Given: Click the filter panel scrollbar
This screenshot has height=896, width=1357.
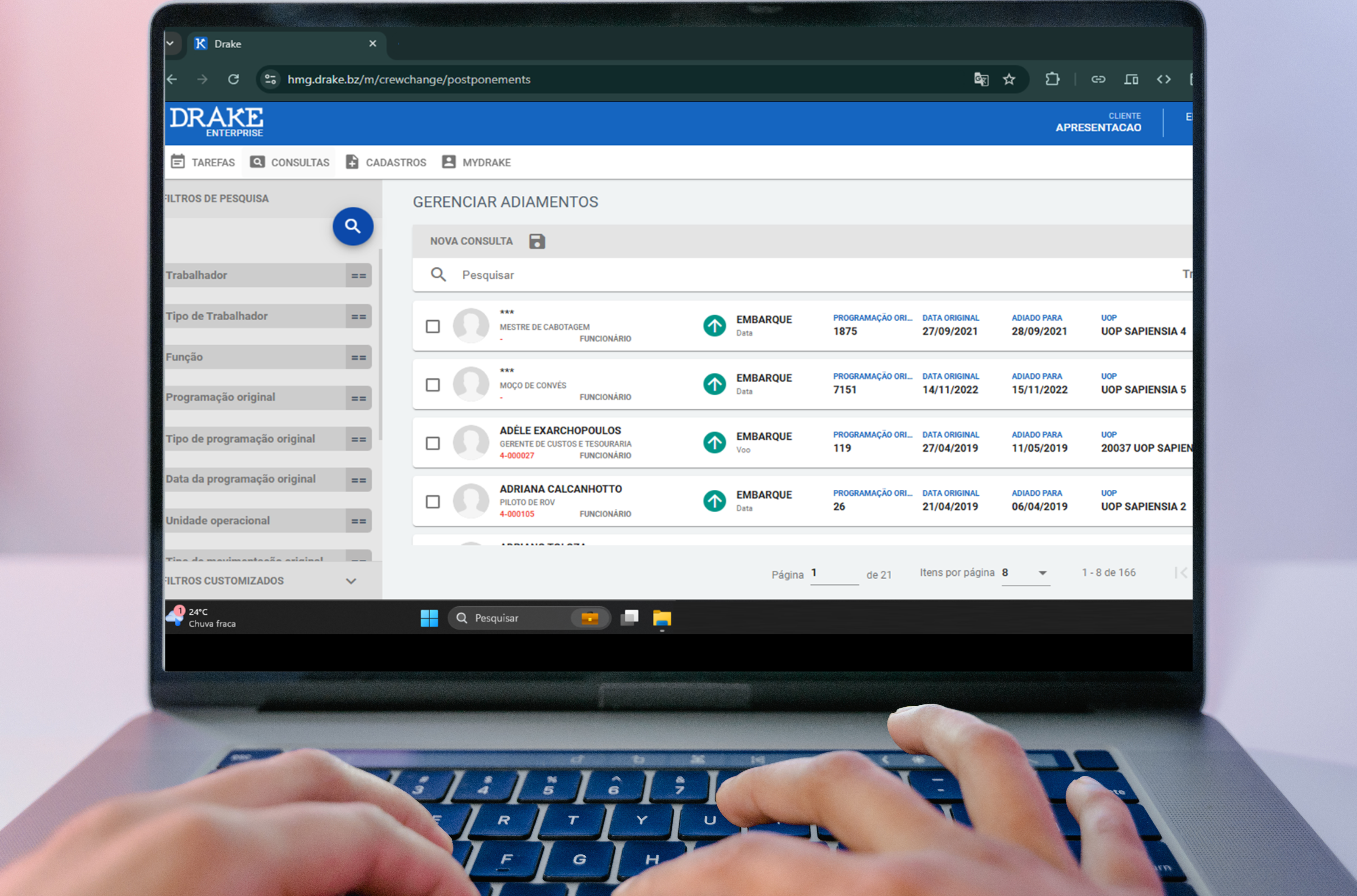Looking at the screenshot, I should coord(380,344).
